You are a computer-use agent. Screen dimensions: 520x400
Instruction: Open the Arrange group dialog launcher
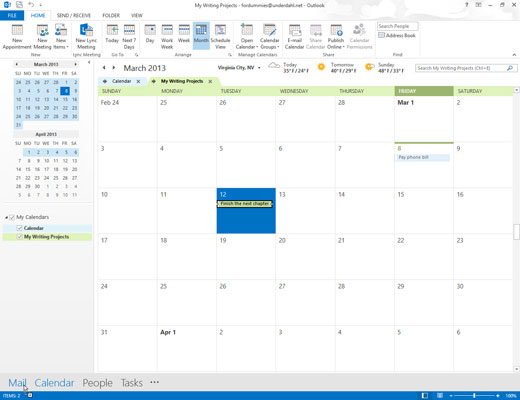[x=230, y=55]
